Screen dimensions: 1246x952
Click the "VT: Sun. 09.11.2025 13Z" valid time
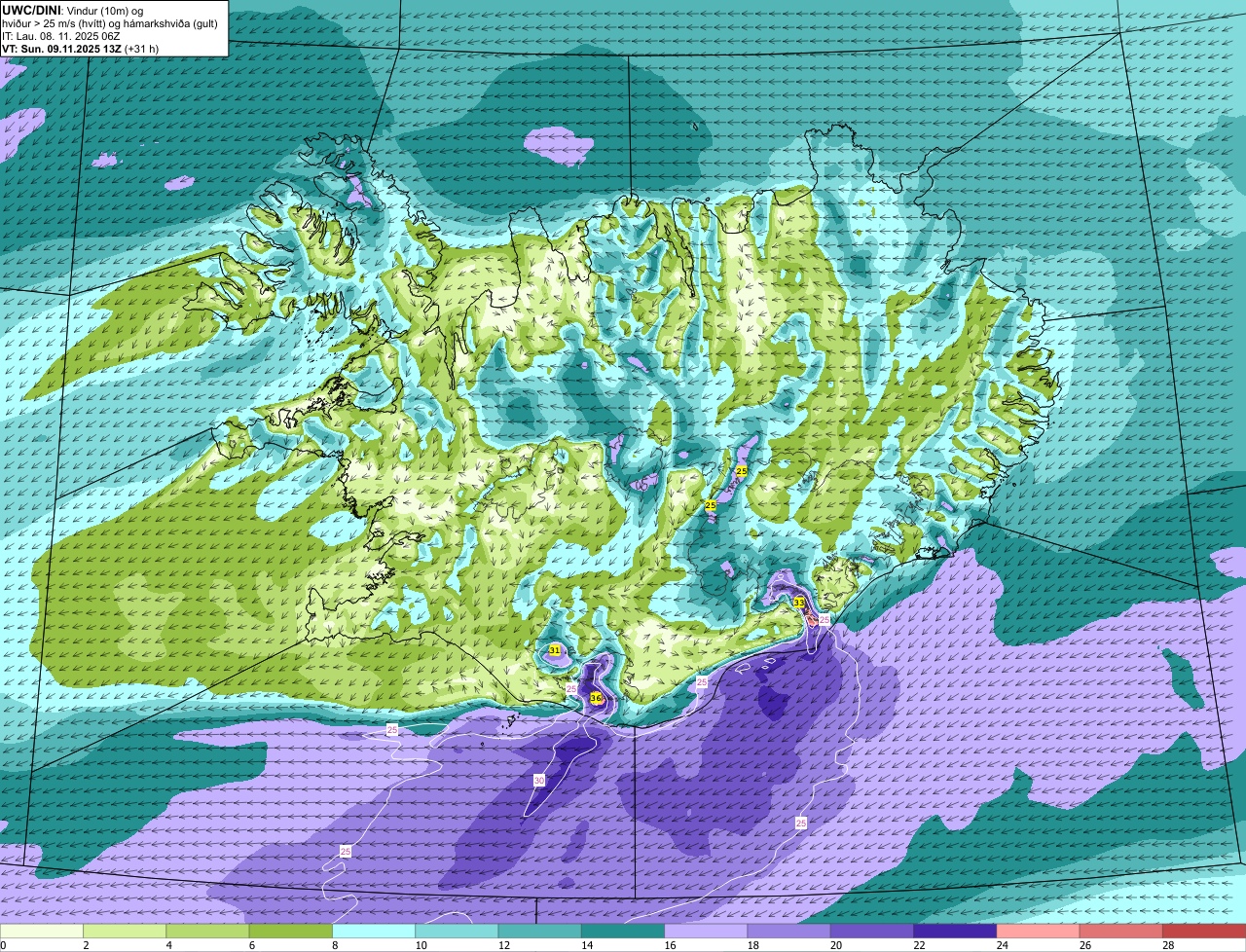click(x=61, y=49)
